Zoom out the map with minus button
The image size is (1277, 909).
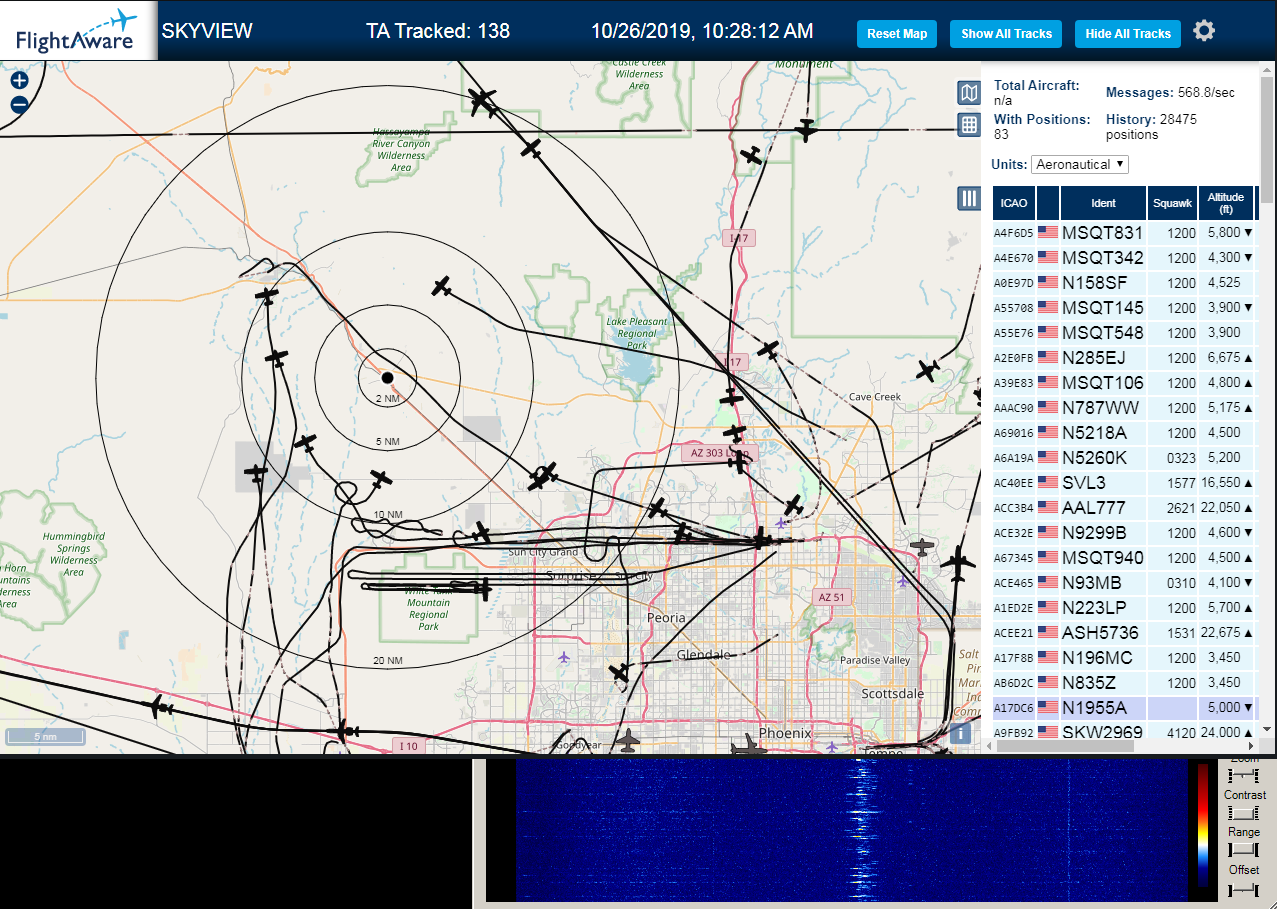coord(19,104)
